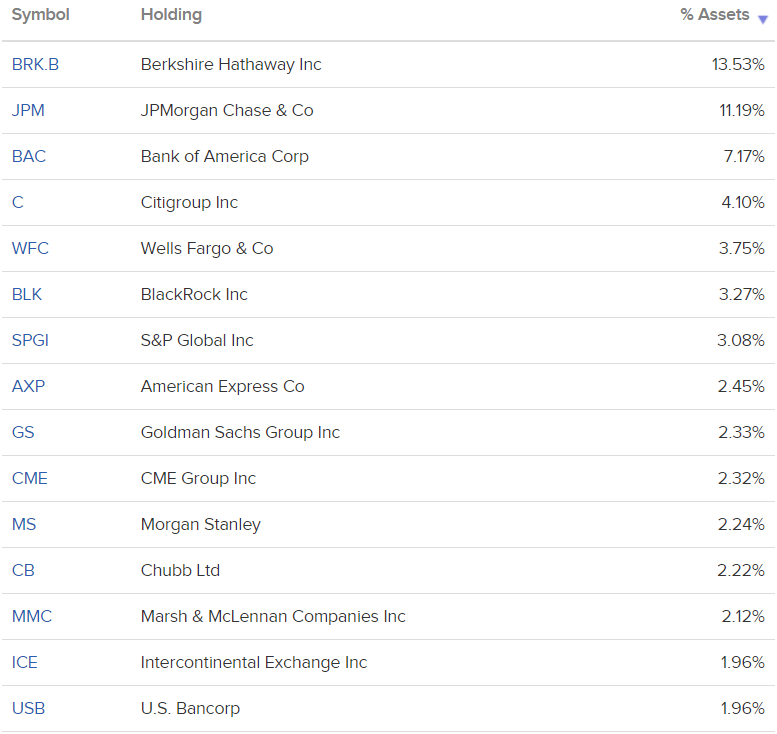Open the SPGI ticker link
Viewport: 777px width, 734px height.
point(30,340)
